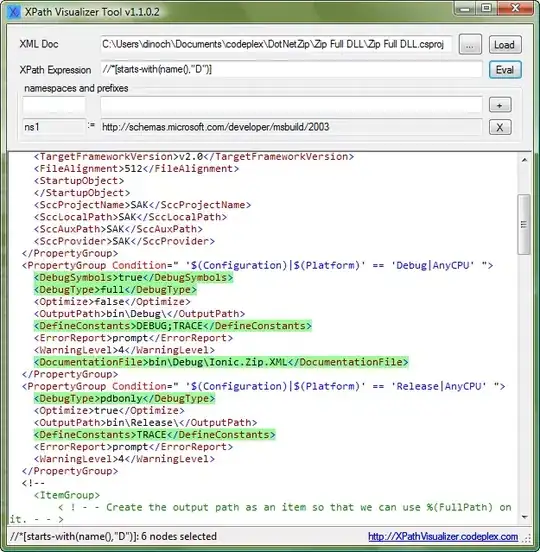Screen dimensions: 540x552
Task: Click the msbuild/2003 namespace URI field
Action: [291, 127]
